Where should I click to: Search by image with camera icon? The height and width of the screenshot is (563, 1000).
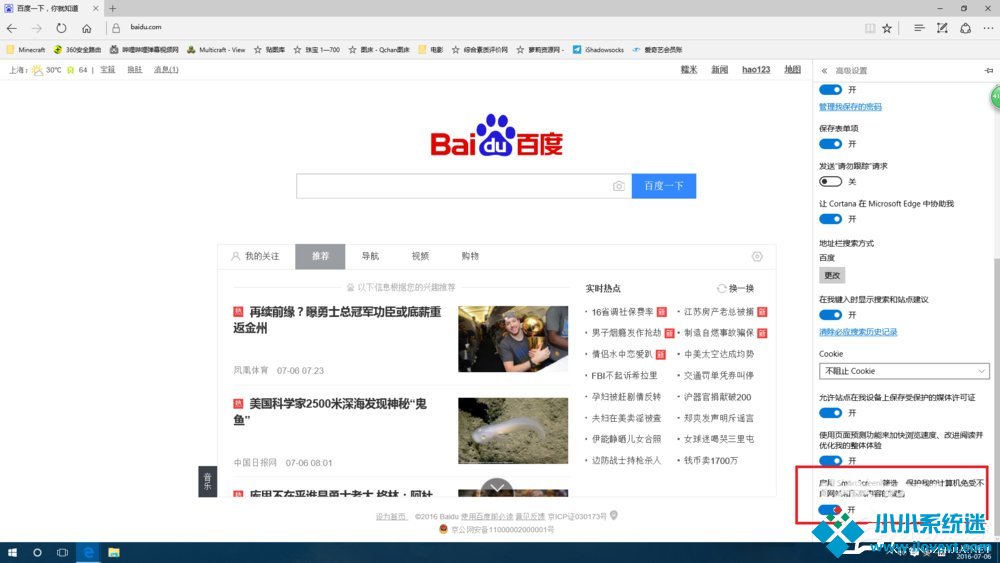pos(619,186)
